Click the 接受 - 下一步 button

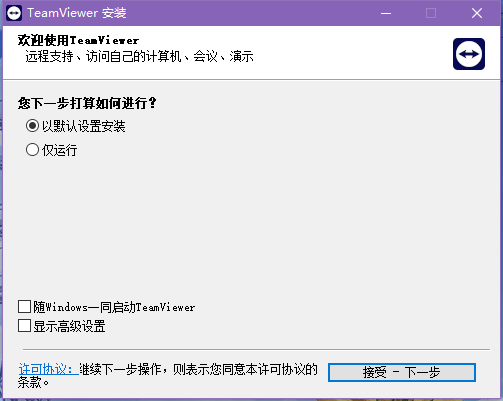[402, 372]
